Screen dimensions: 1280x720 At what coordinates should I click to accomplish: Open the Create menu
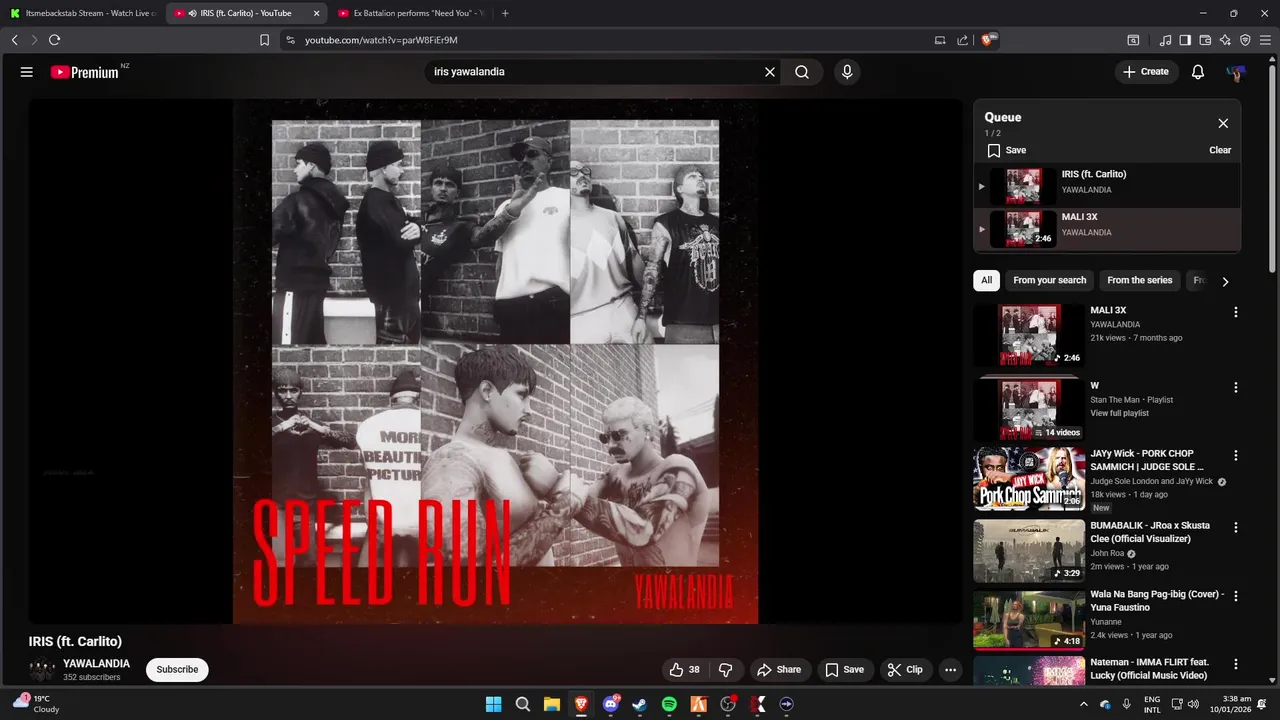click(x=1146, y=72)
